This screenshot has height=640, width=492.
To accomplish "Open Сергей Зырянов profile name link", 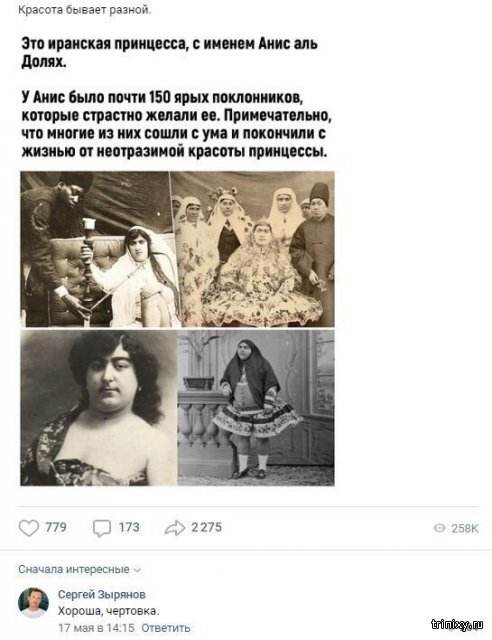I will [102, 595].
